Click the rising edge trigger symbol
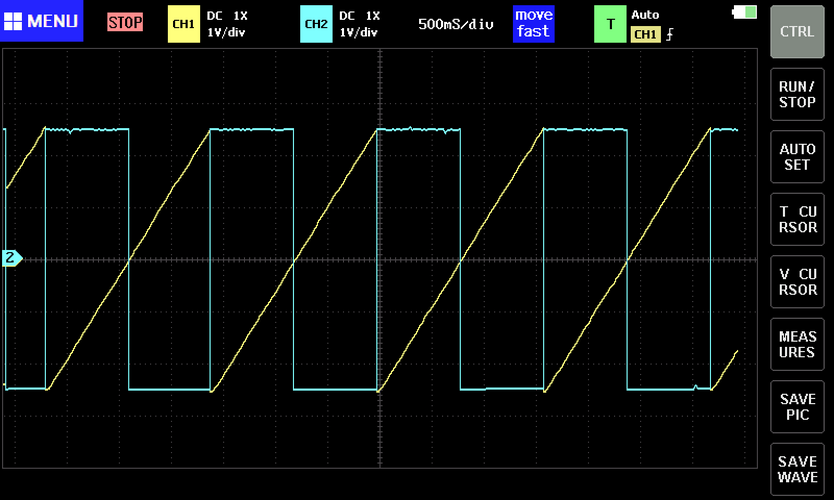Viewport: 834px width, 500px height. (670, 35)
